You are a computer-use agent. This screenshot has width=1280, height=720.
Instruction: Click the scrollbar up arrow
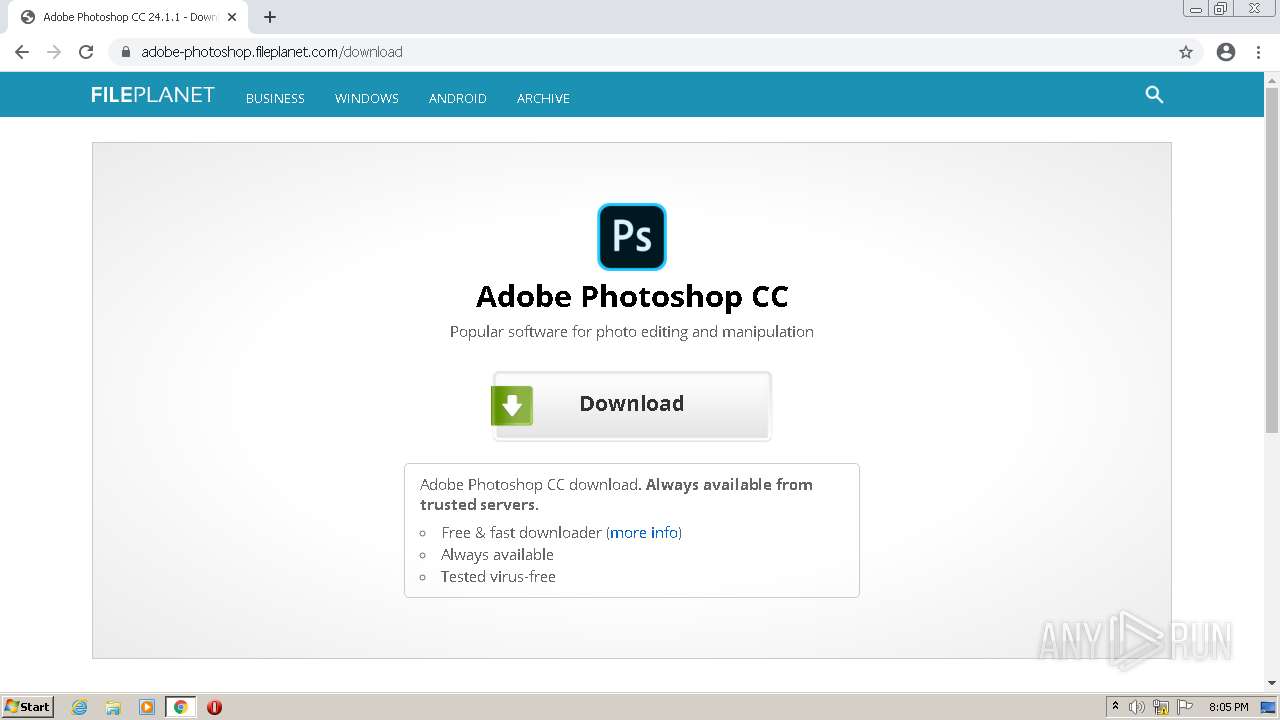[x=1272, y=79]
